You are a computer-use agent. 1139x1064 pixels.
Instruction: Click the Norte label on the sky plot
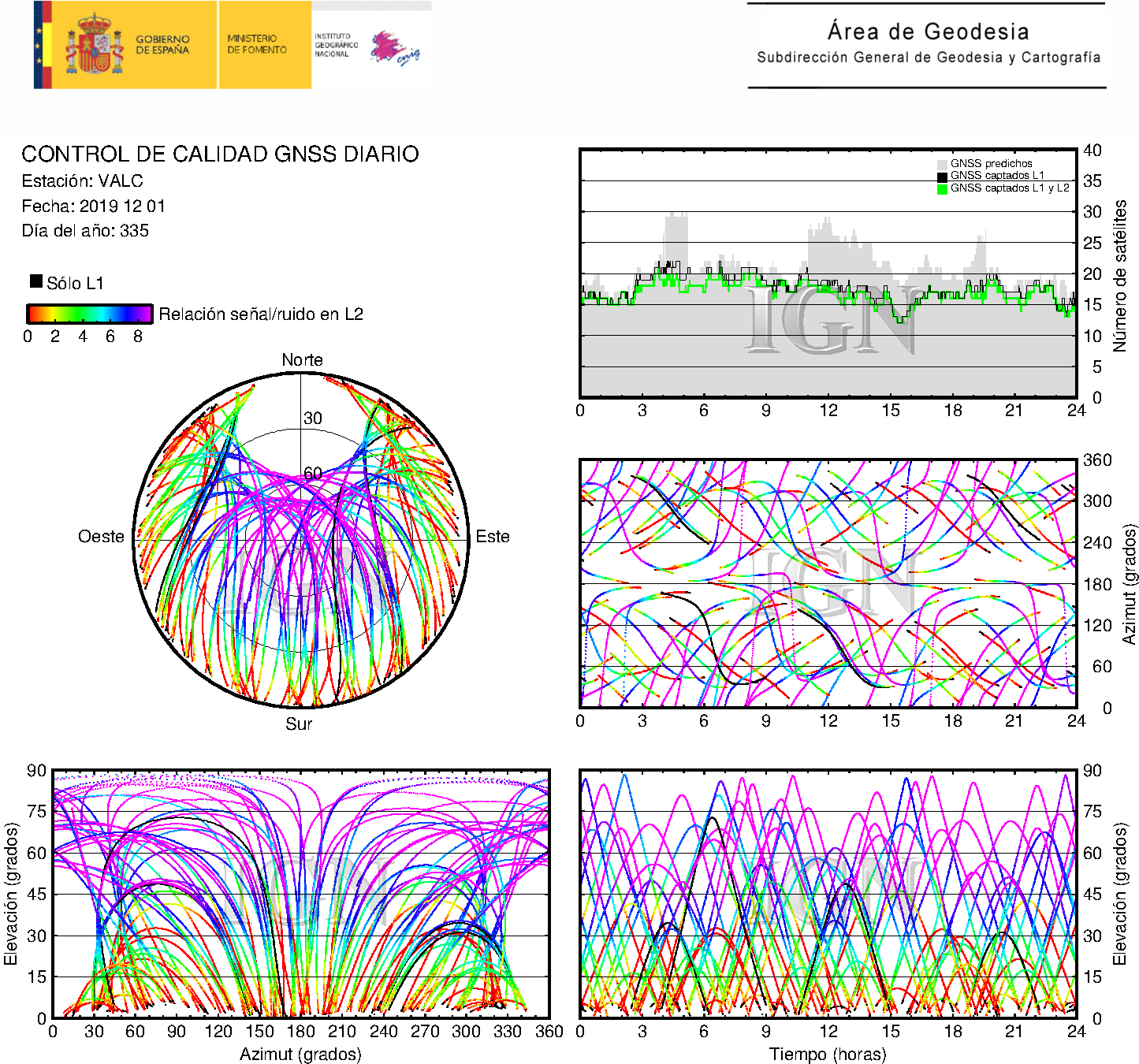[302, 360]
